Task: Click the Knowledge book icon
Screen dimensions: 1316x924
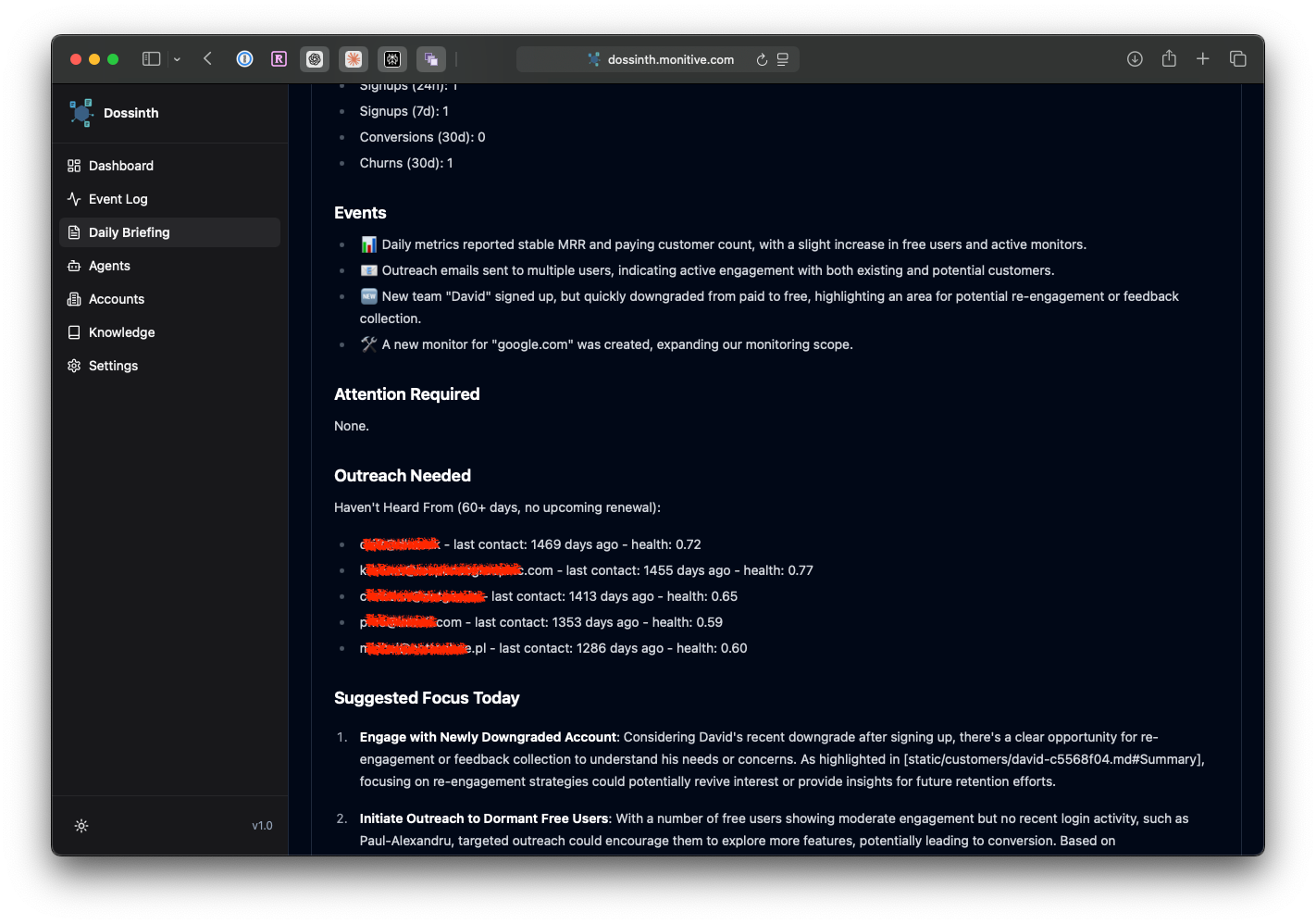Action: pyautogui.click(x=74, y=332)
